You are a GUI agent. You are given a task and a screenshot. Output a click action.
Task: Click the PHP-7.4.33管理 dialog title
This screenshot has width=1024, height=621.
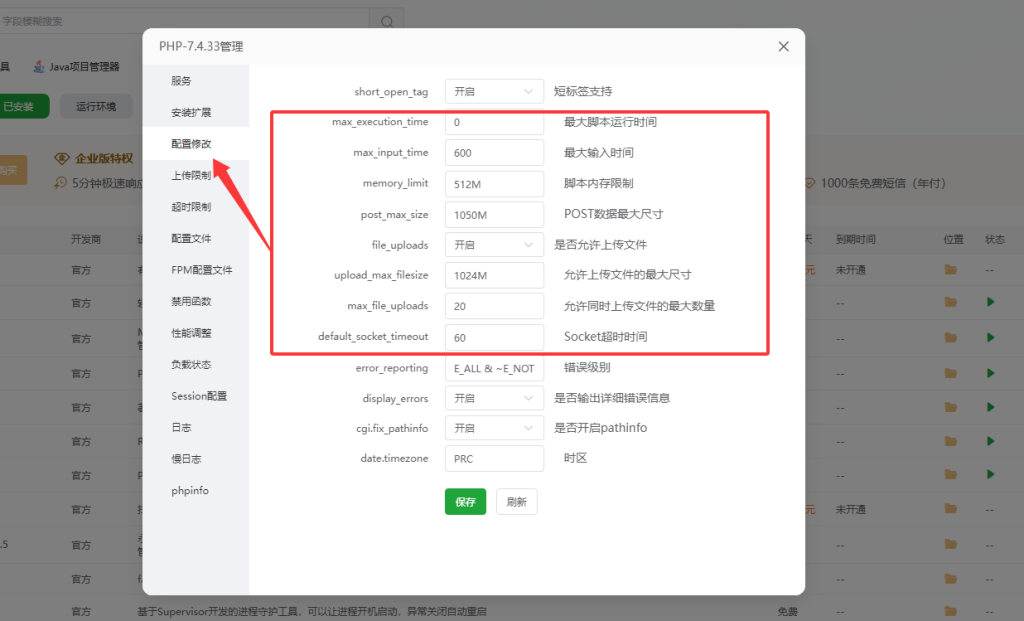(201, 46)
